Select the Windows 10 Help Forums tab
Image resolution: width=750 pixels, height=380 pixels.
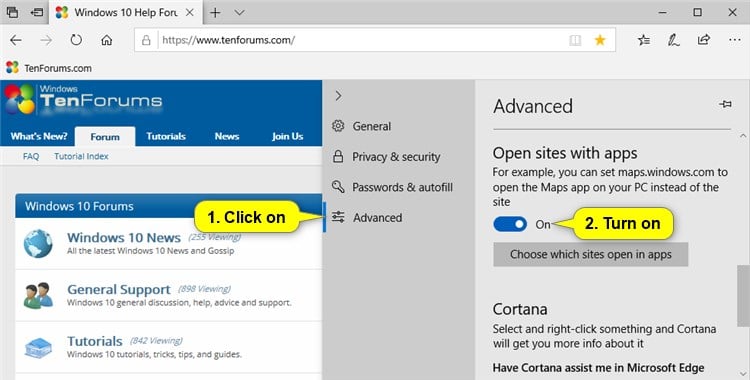pos(126,12)
